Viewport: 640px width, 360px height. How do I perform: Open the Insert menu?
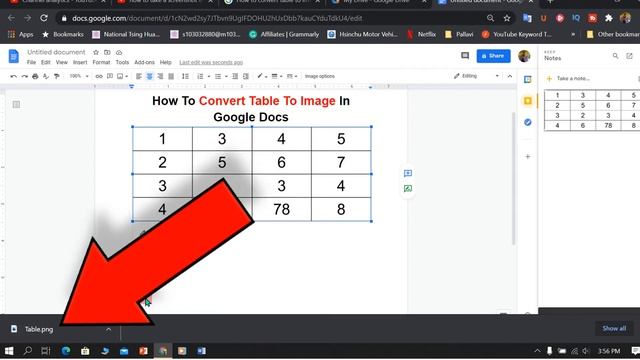pos(80,62)
